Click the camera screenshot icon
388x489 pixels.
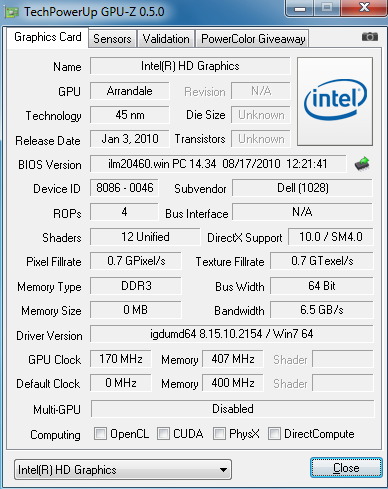tap(370, 37)
